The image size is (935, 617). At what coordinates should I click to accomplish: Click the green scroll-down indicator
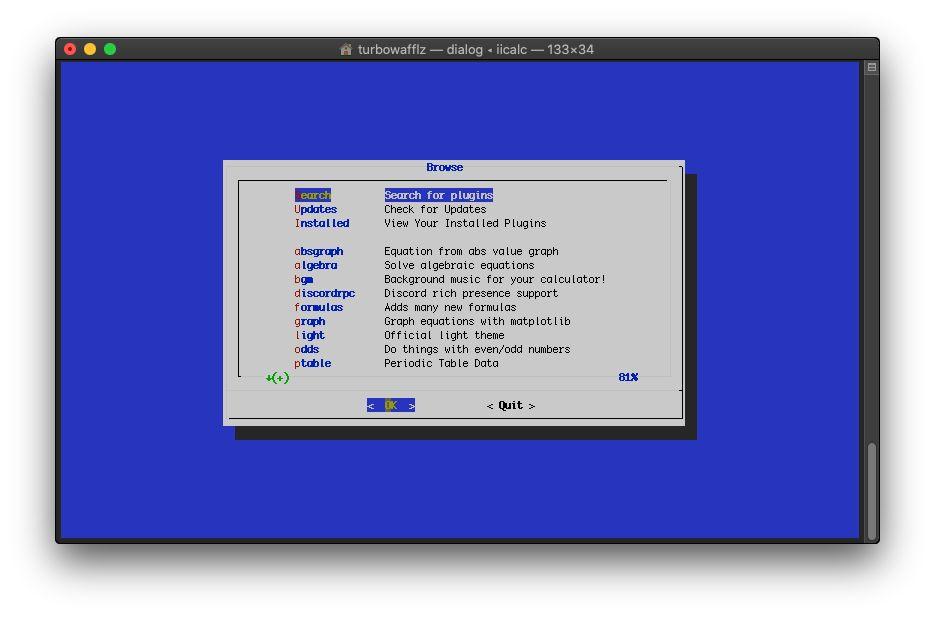pyautogui.click(x=277, y=377)
